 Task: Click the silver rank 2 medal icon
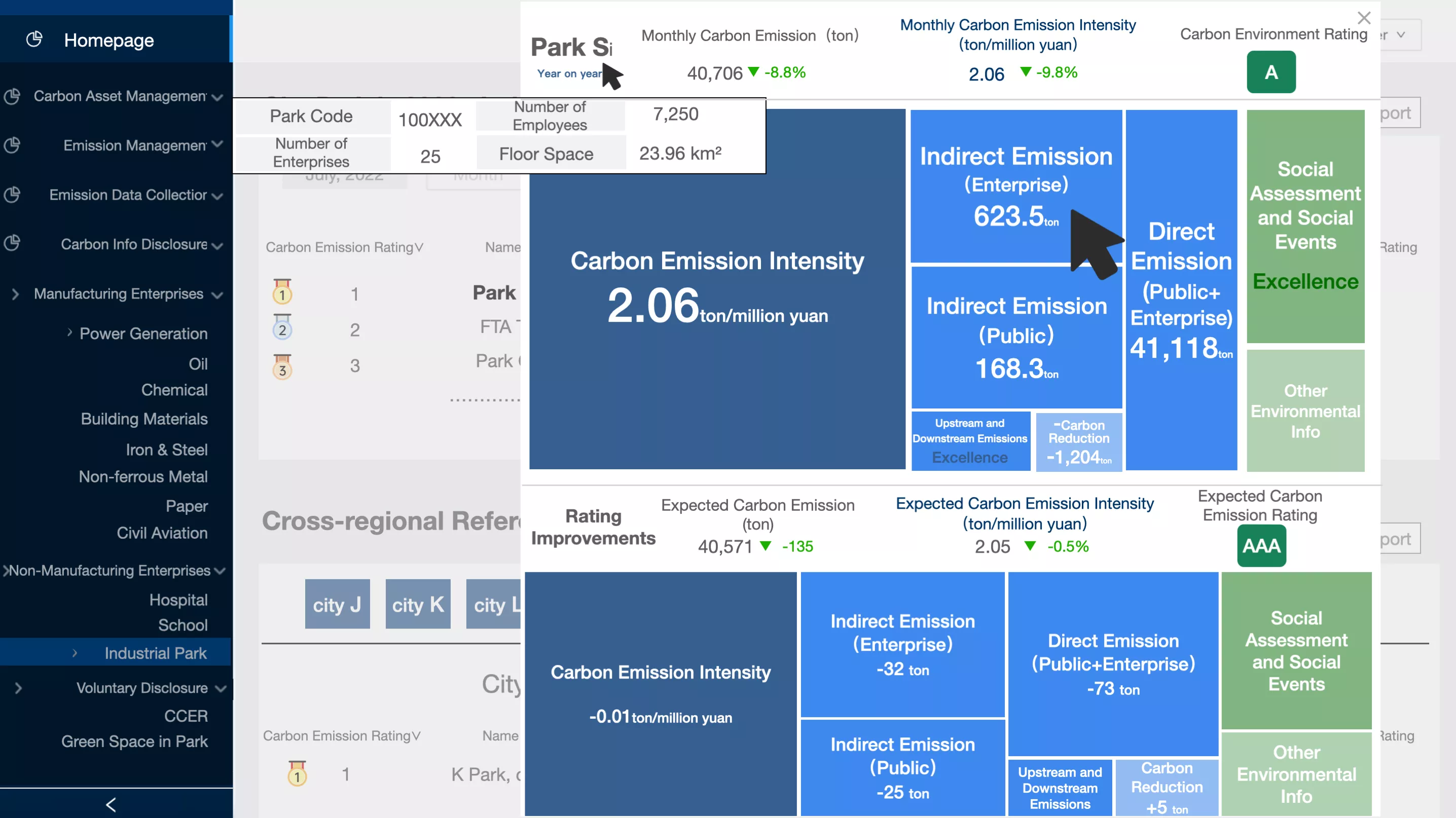(x=282, y=327)
